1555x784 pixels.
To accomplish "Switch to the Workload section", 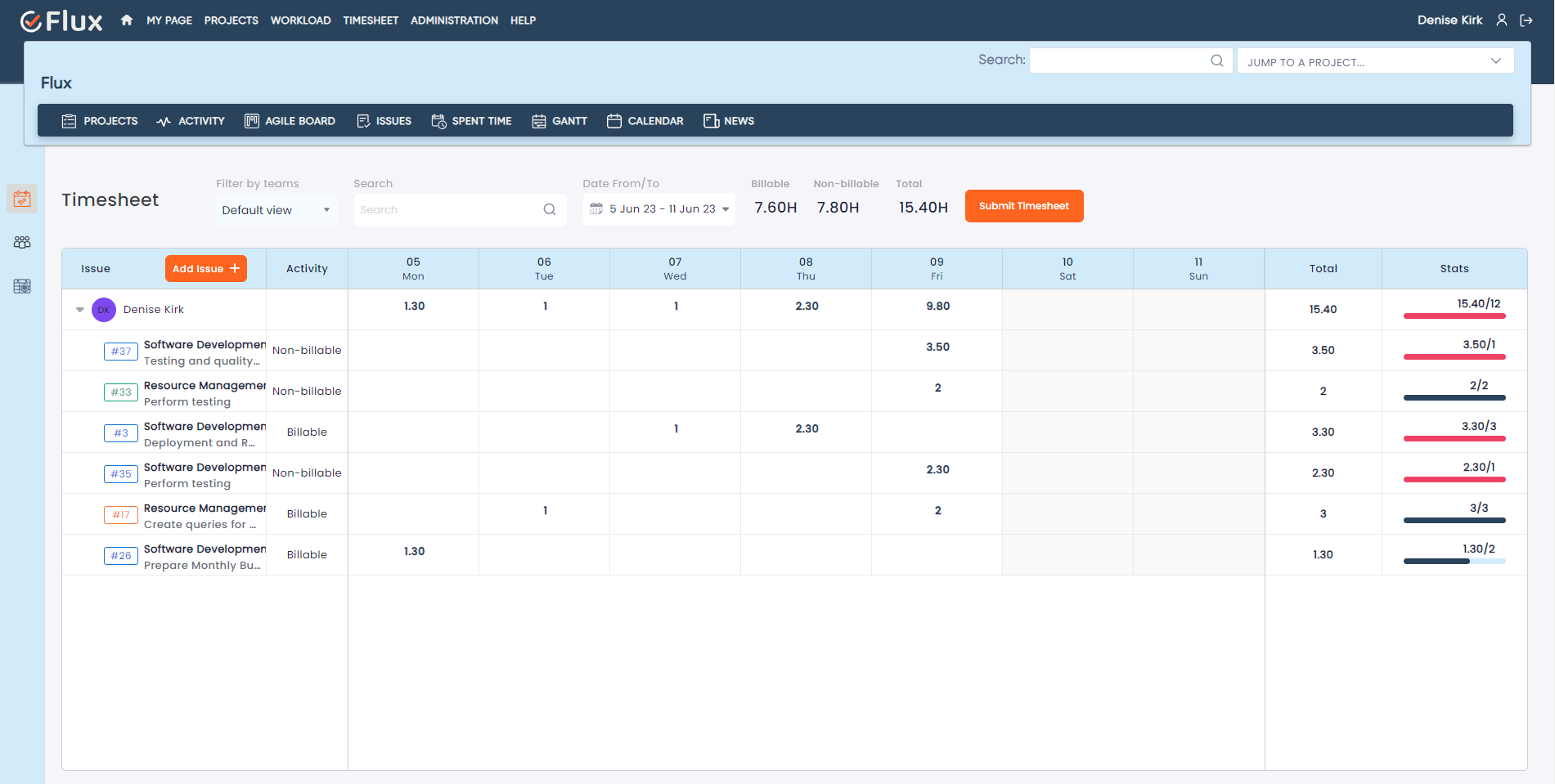I will (300, 20).
